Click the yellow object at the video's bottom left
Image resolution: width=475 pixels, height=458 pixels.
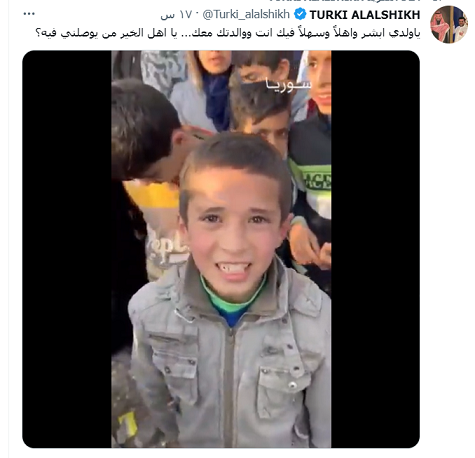[x=128, y=424]
